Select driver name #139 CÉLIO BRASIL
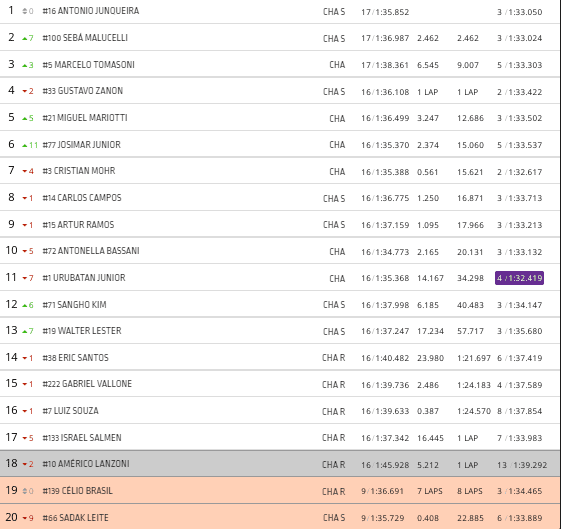Viewport: 561px width, 529px height. 78,491
